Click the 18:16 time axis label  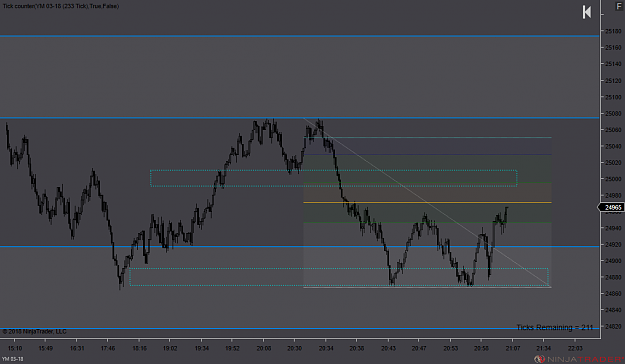139,348
